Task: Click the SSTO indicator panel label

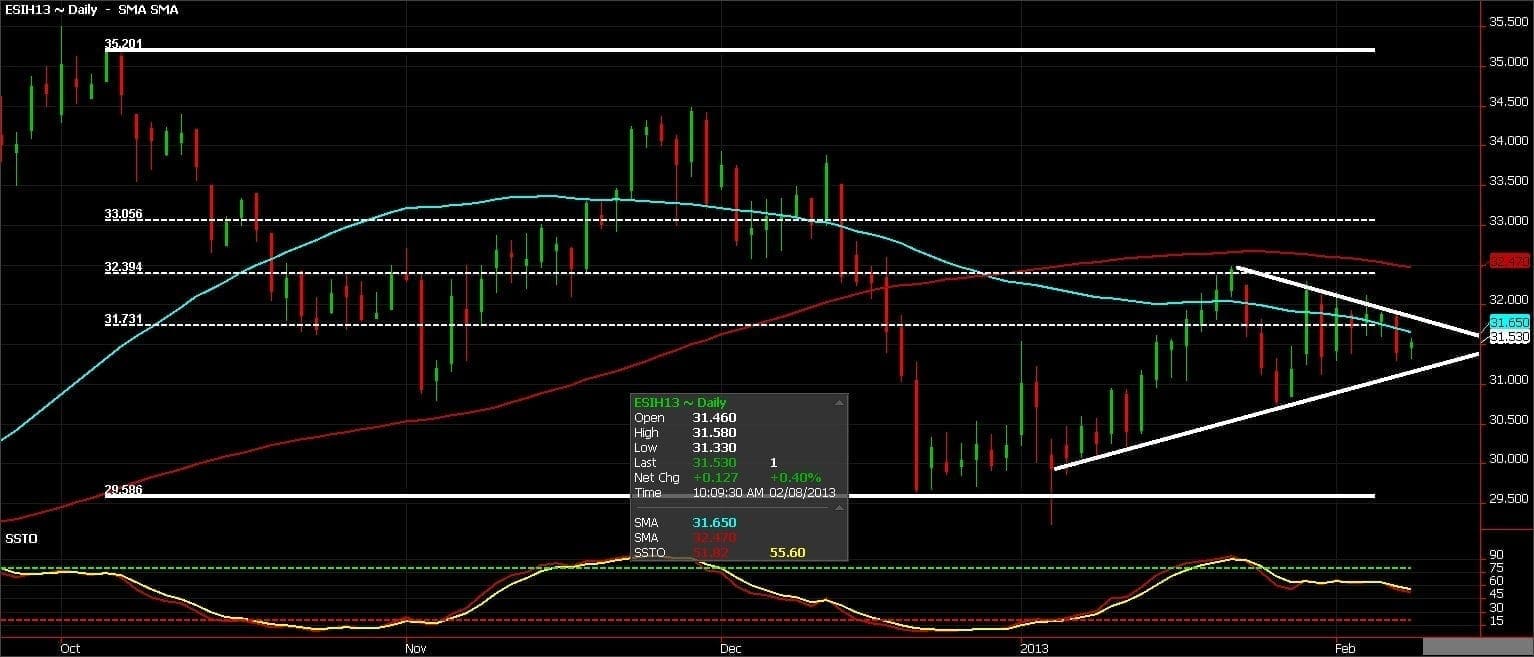Action: click(20, 539)
